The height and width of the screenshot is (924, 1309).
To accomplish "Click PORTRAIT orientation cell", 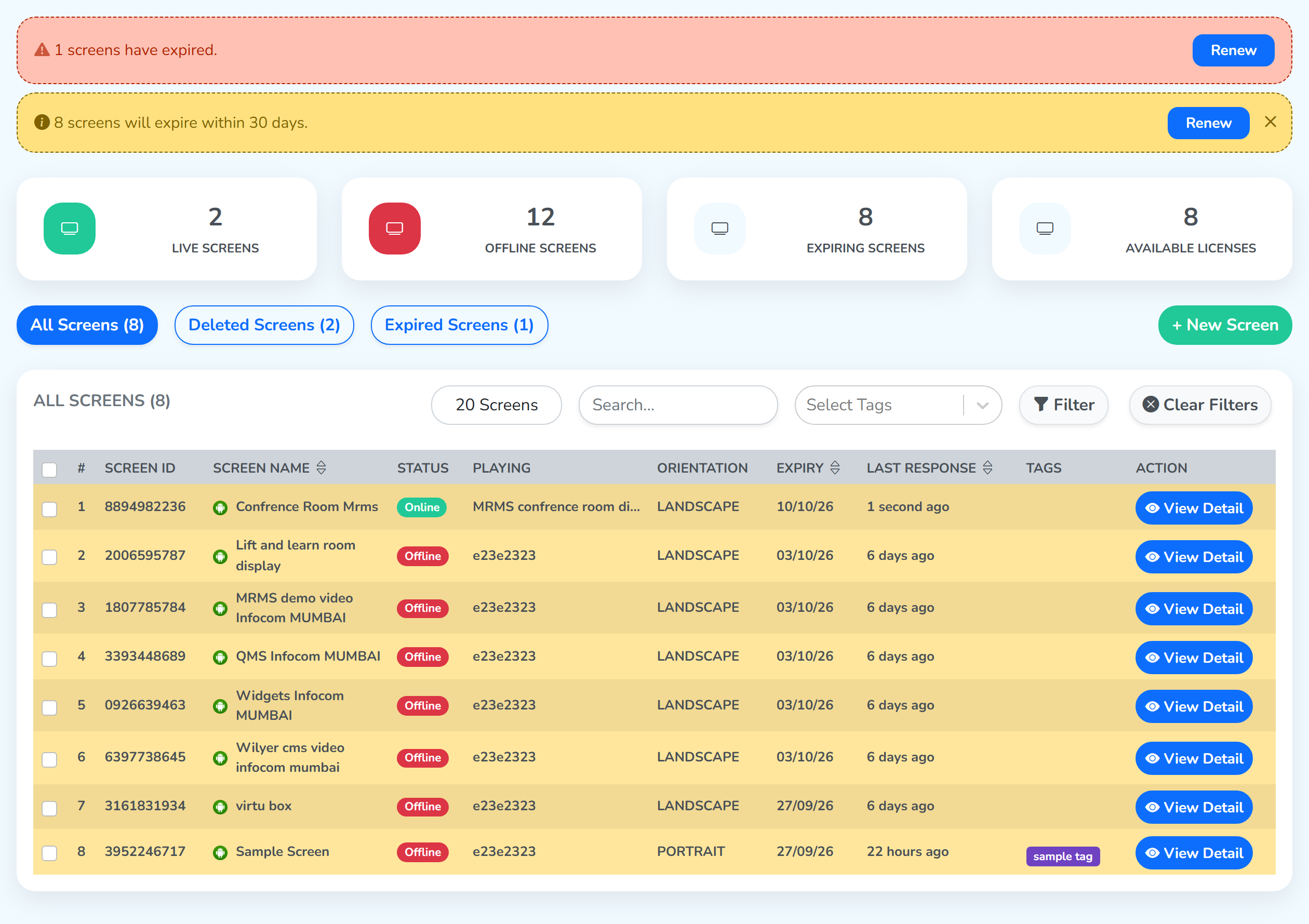I will point(690,851).
